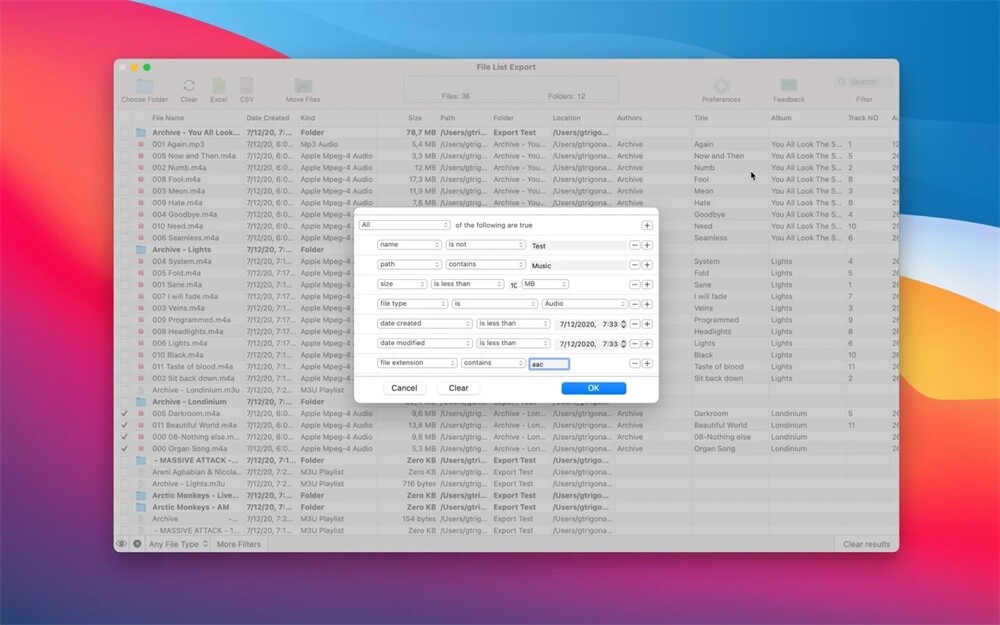Select the 009 Programmed.m4a file row
This screenshot has height=625, width=1000.
coord(506,320)
